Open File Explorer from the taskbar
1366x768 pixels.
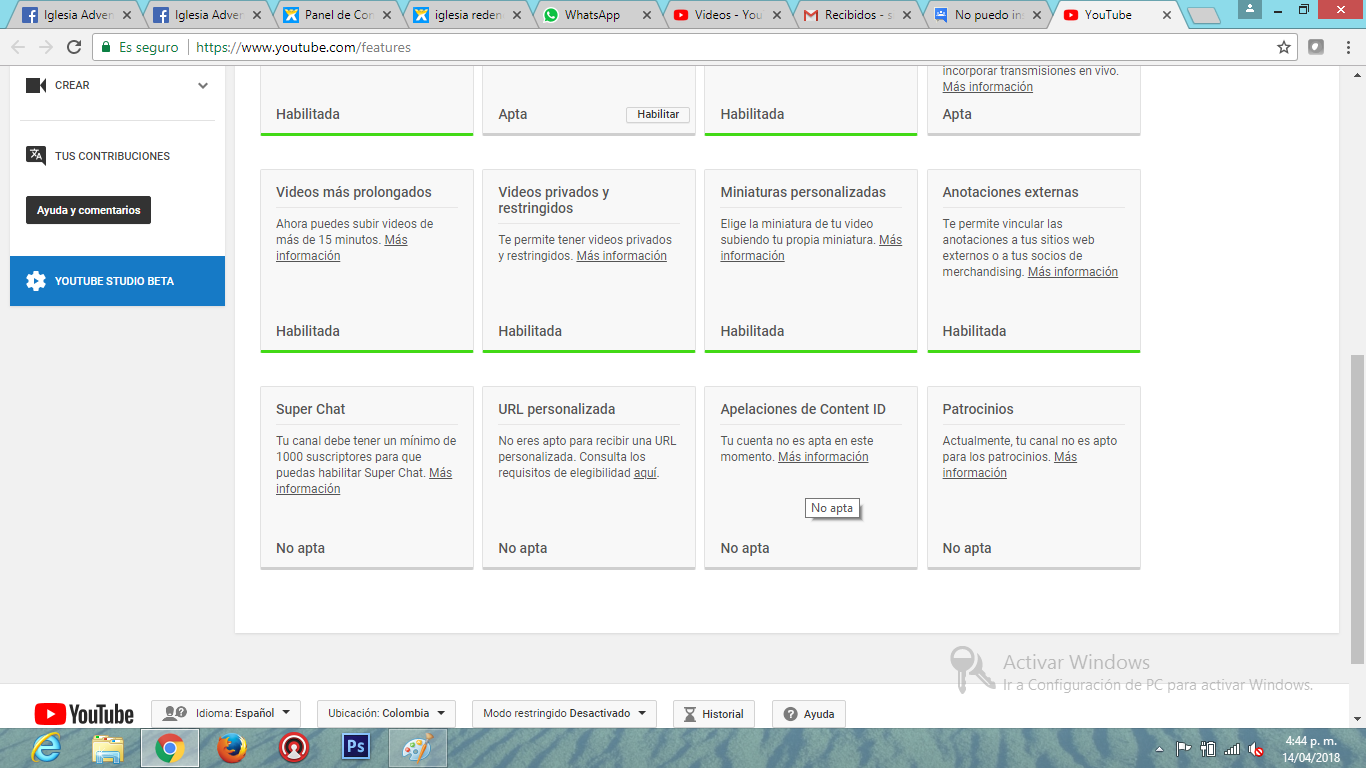coord(108,748)
